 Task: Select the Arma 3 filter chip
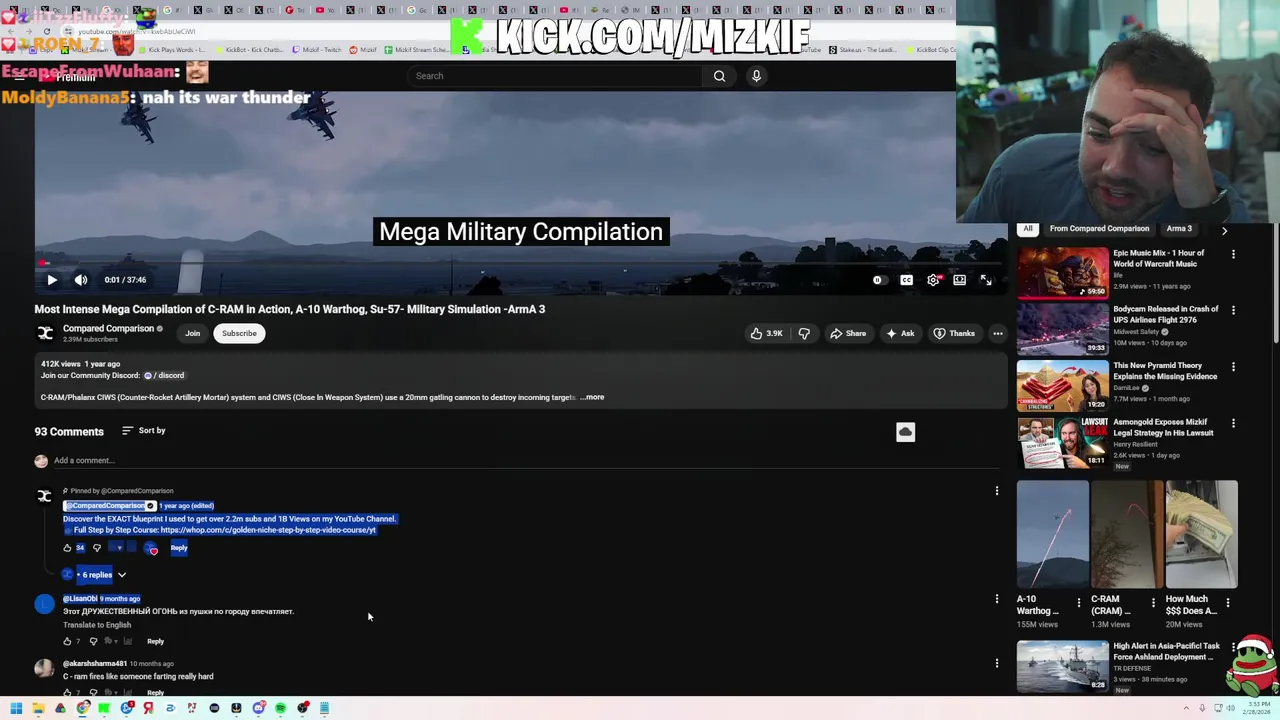(x=1179, y=229)
